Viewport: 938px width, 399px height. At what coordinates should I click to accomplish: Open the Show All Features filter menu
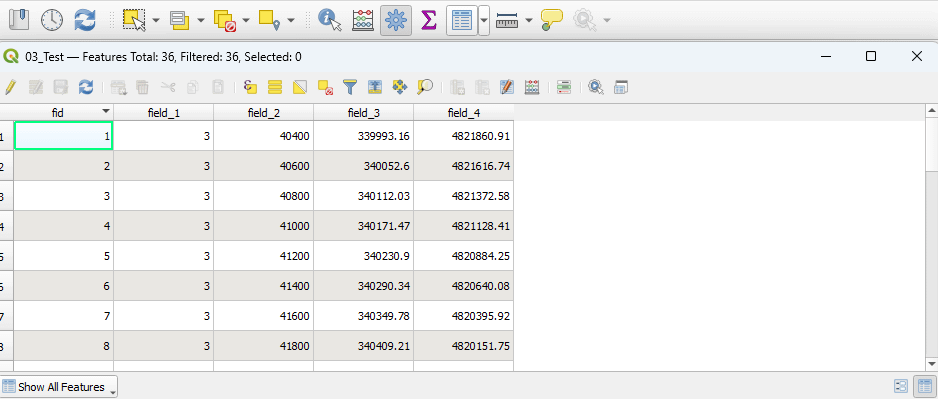59,387
